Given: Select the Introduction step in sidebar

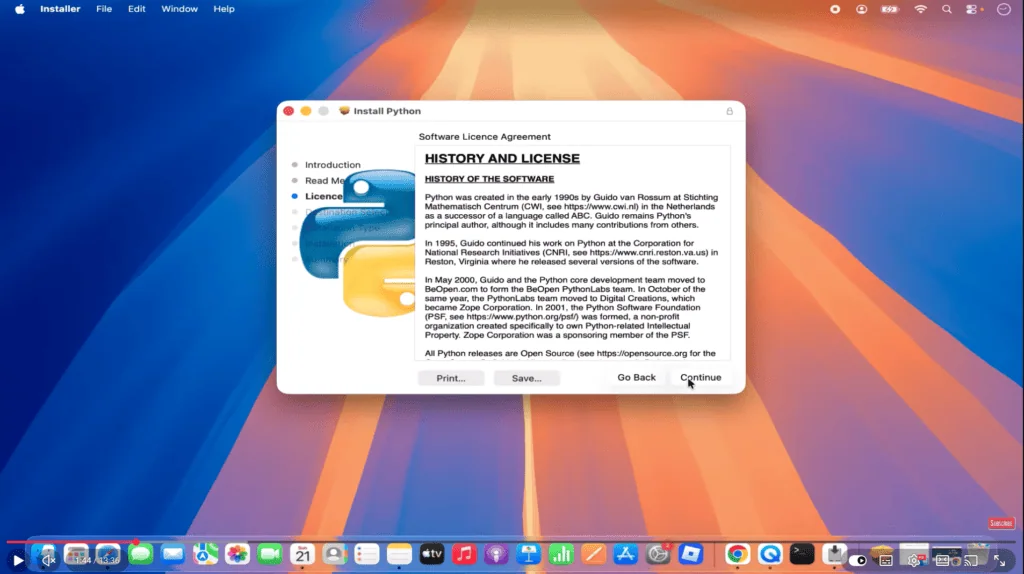Looking at the screenshot, I should tap(332, 165).
